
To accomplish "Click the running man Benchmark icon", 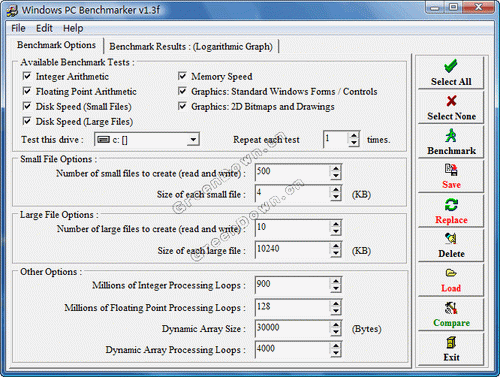I will [451, 135].
